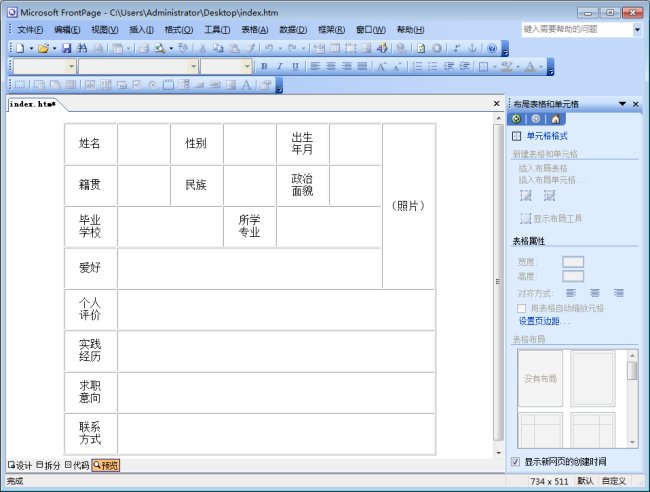Click the Center align icon in formatting toolbar
Image resolution: width=650 pixels, height=492 pixels.
point(331,66)
